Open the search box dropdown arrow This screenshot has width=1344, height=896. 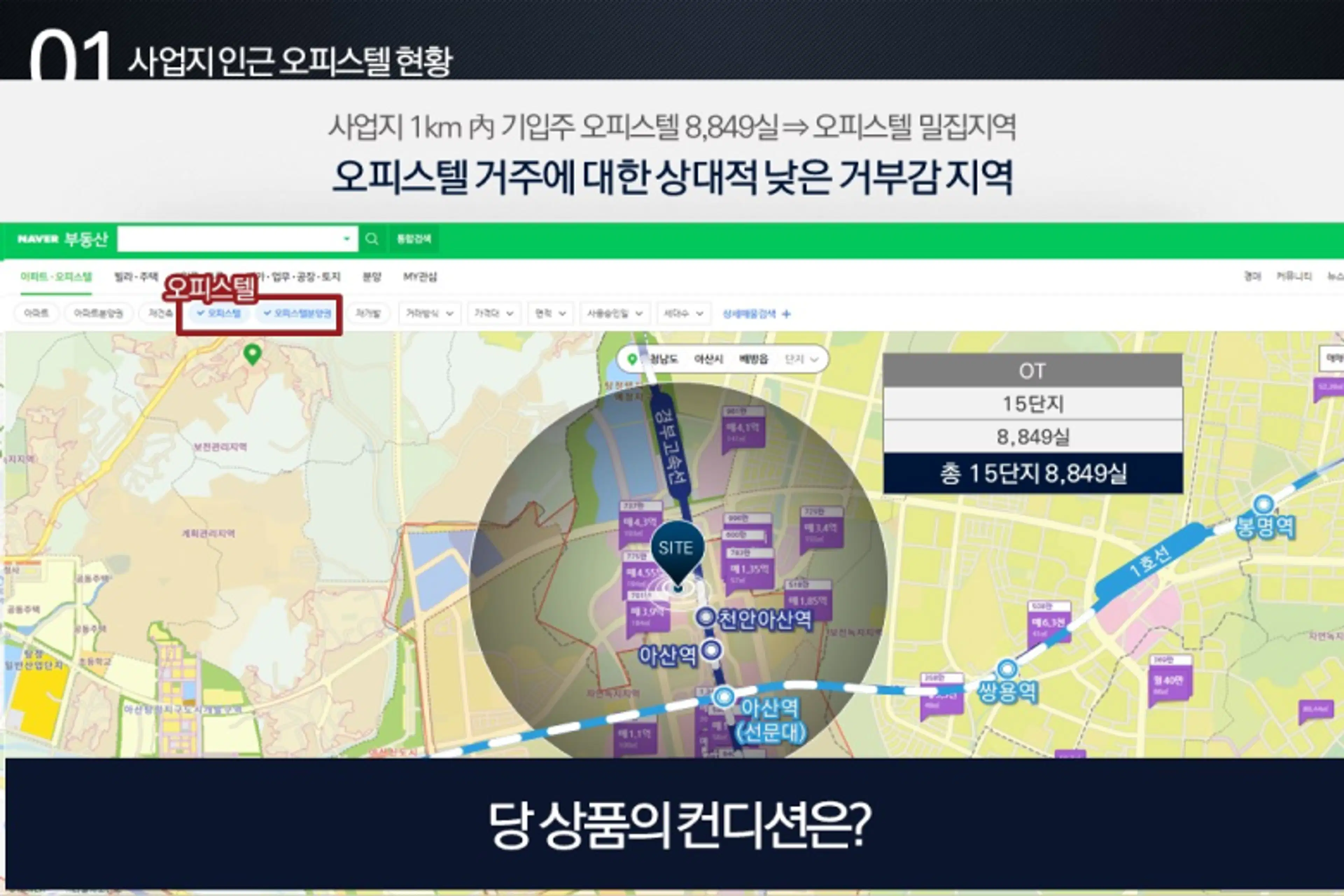[346, 239]
